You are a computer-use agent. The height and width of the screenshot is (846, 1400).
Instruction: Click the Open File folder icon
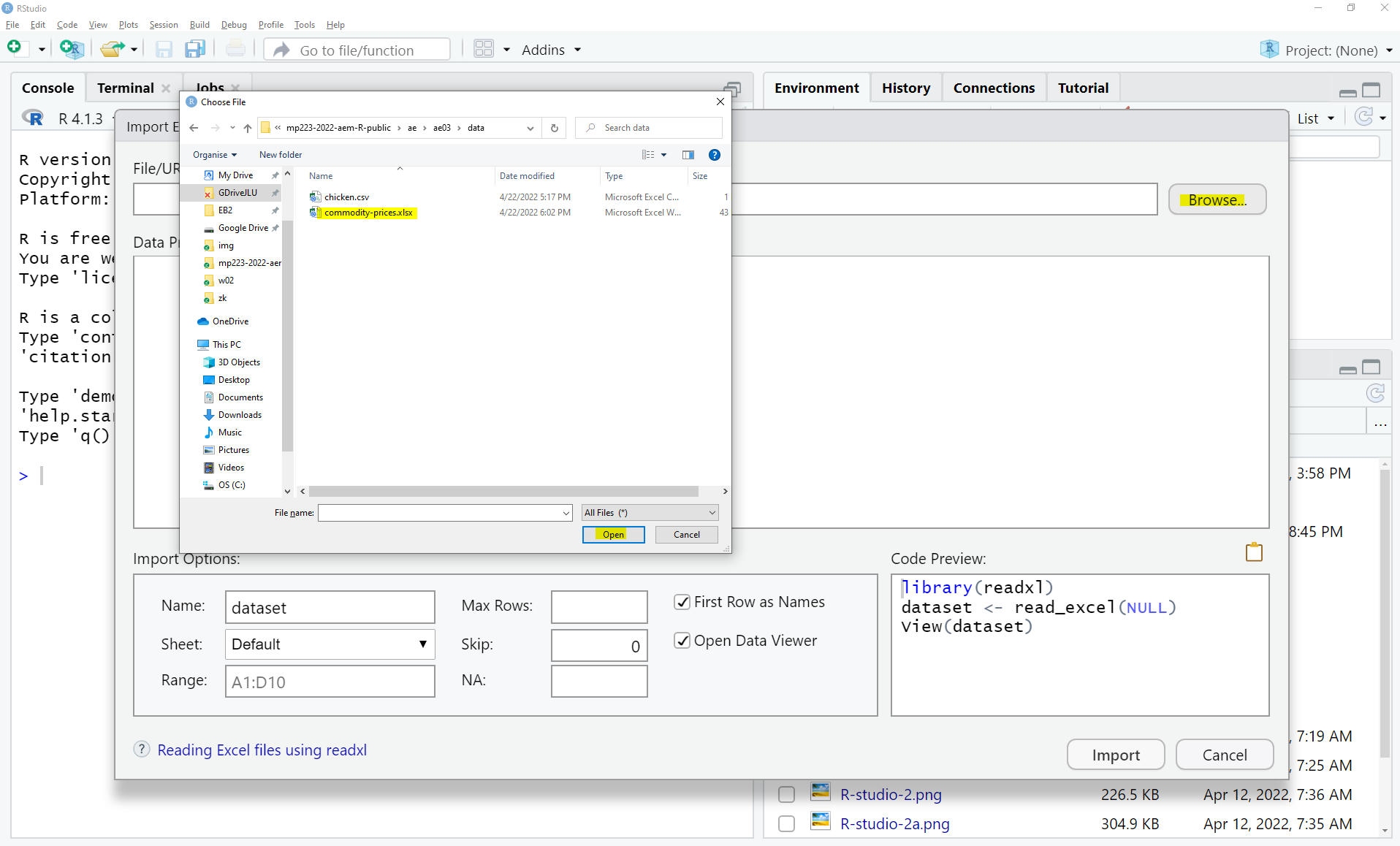tap(112, 49)
